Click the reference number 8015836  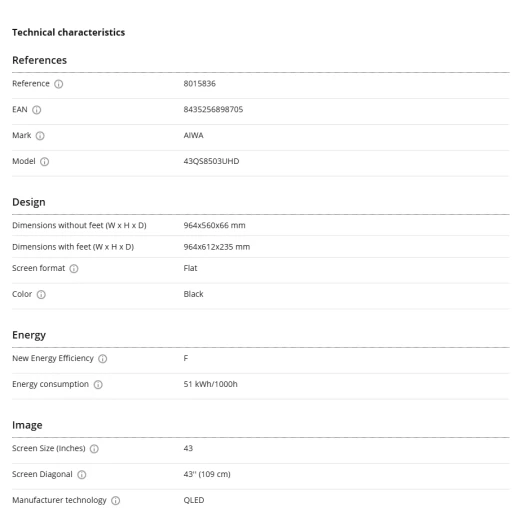(x=200, y=83)
